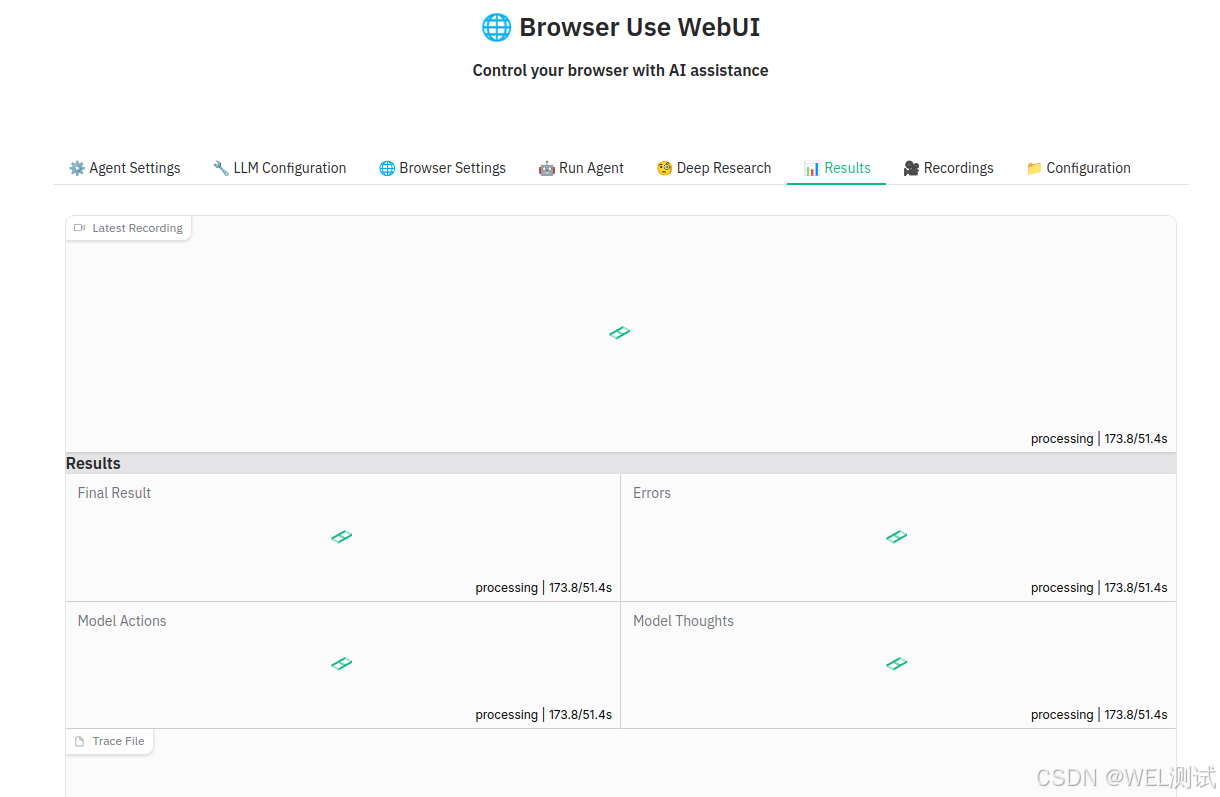The width and height of the screenshot is (1220, 797).
Task: Click the Latest Recording video icon
Action: 80,228
